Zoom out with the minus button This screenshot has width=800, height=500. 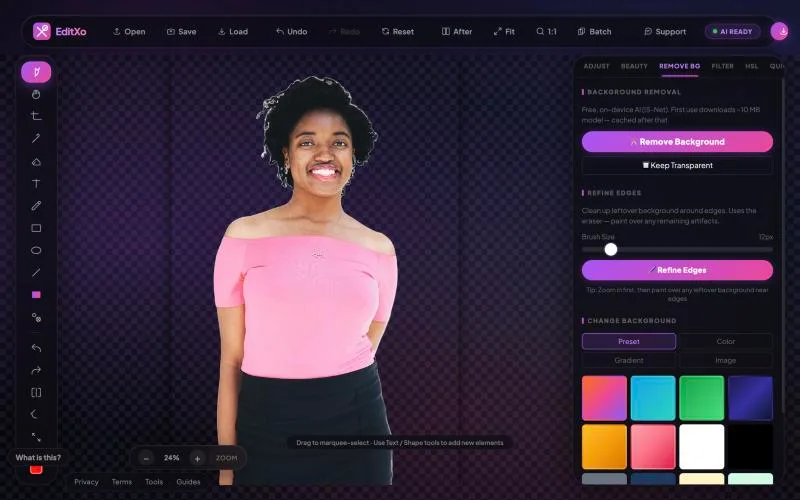pyautogui.click(x=146, y=458)
